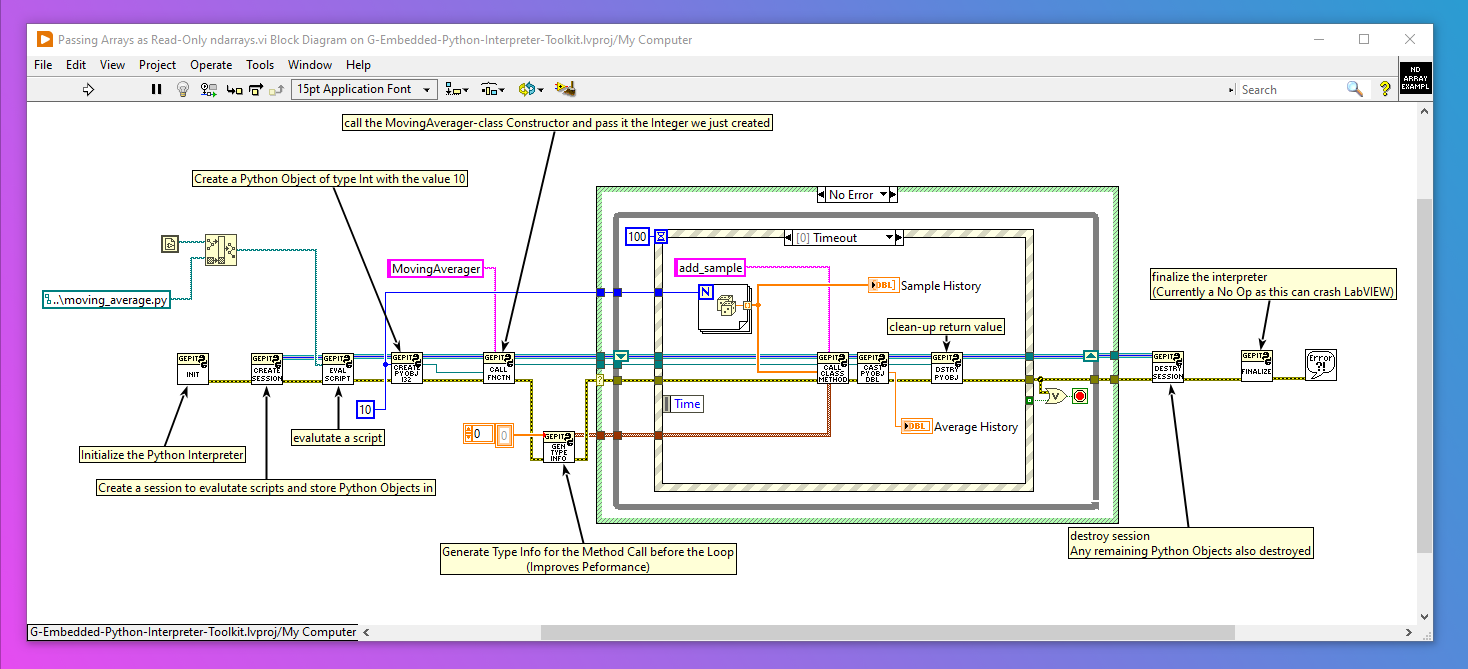Screen dimensions: 1468x669
Task: Click the add_sample string constant
Action: (x=710, y=268)
